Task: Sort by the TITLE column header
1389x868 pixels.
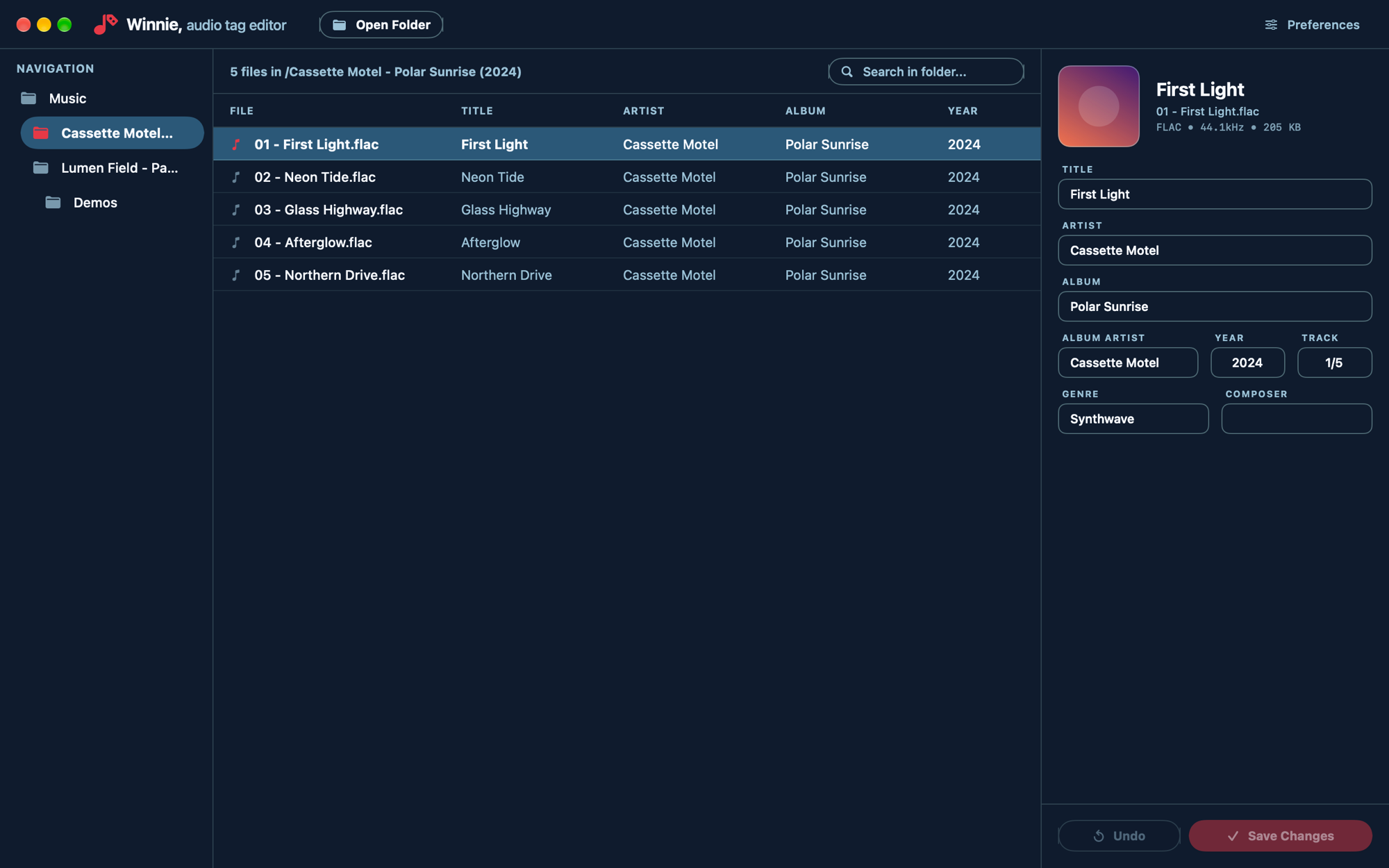Action: [x=477, y=111]
